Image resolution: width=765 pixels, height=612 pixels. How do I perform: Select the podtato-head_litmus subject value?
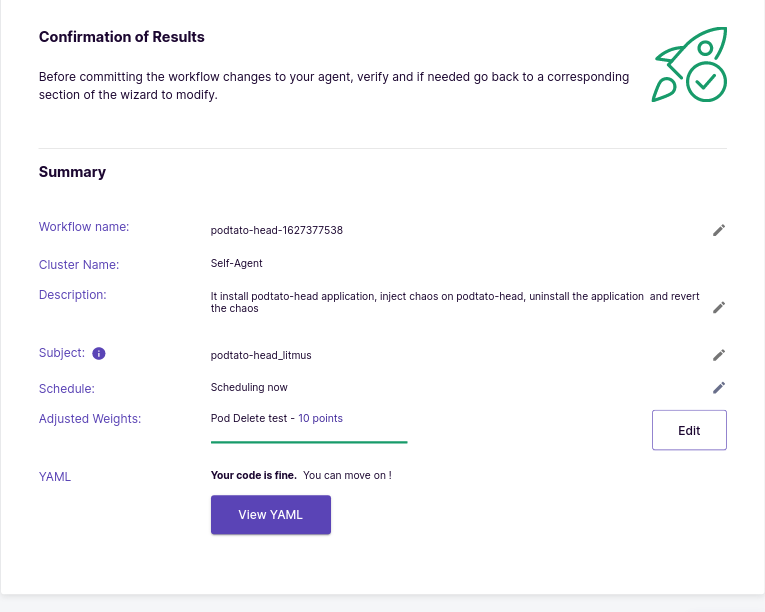tap(261, 355)
